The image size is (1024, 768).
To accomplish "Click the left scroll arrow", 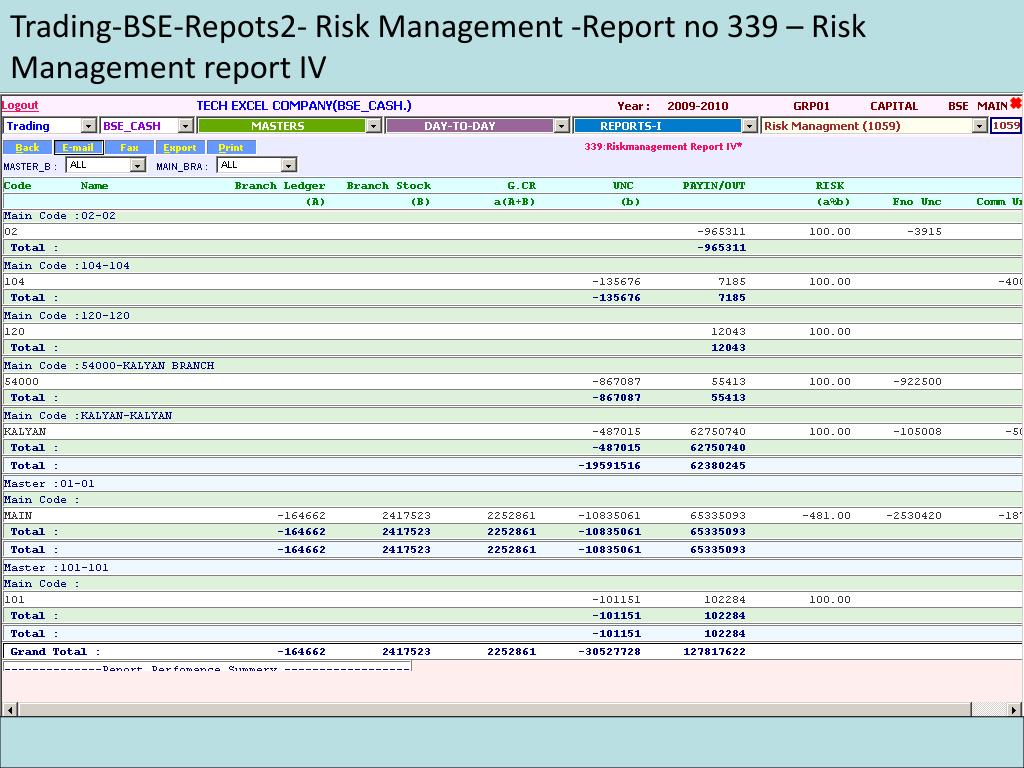I will click(10, 709).
